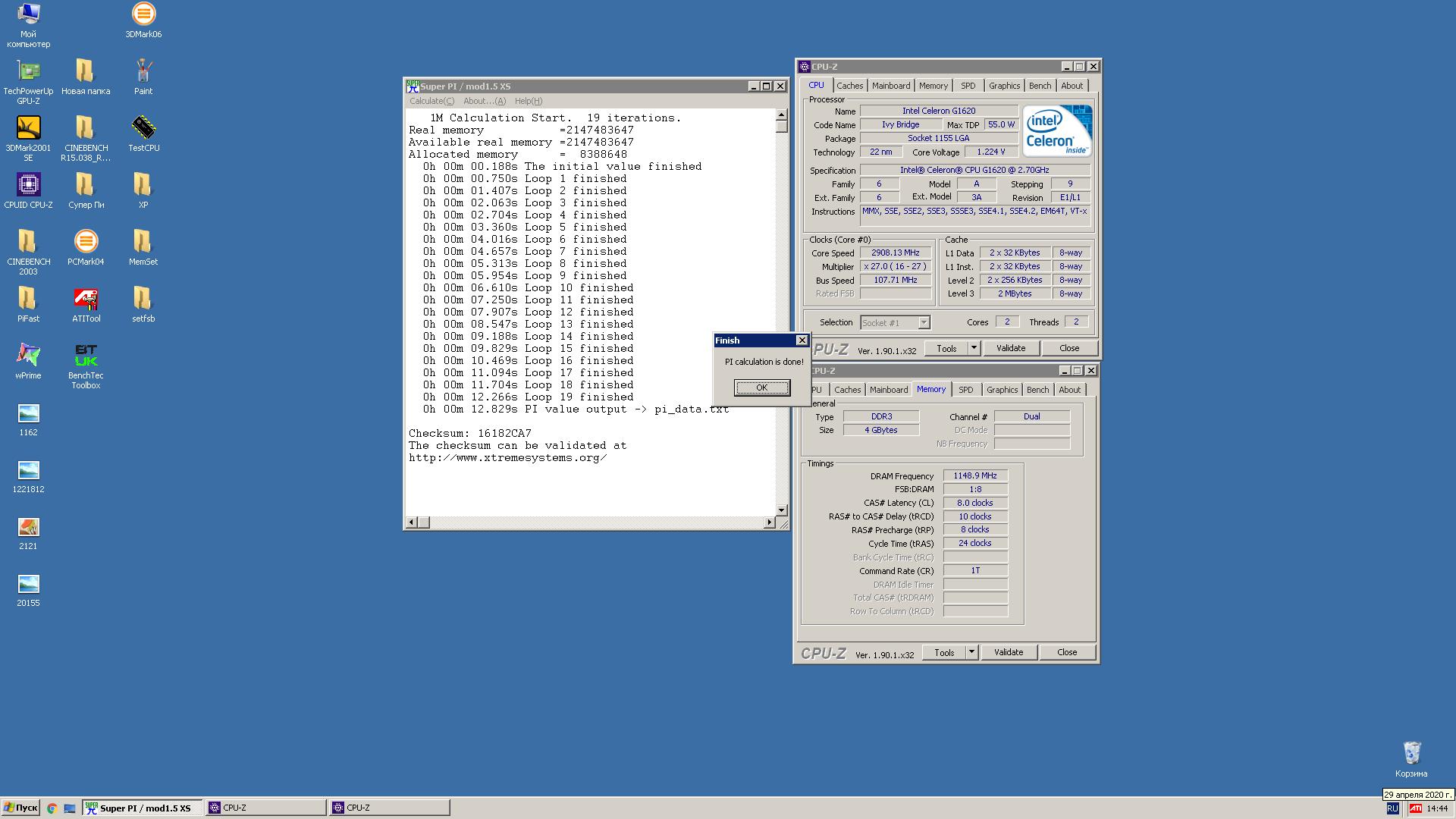1456x819 pixels.
Task: Open the About...(A) menu in Super PI
Action: [484, 101]
